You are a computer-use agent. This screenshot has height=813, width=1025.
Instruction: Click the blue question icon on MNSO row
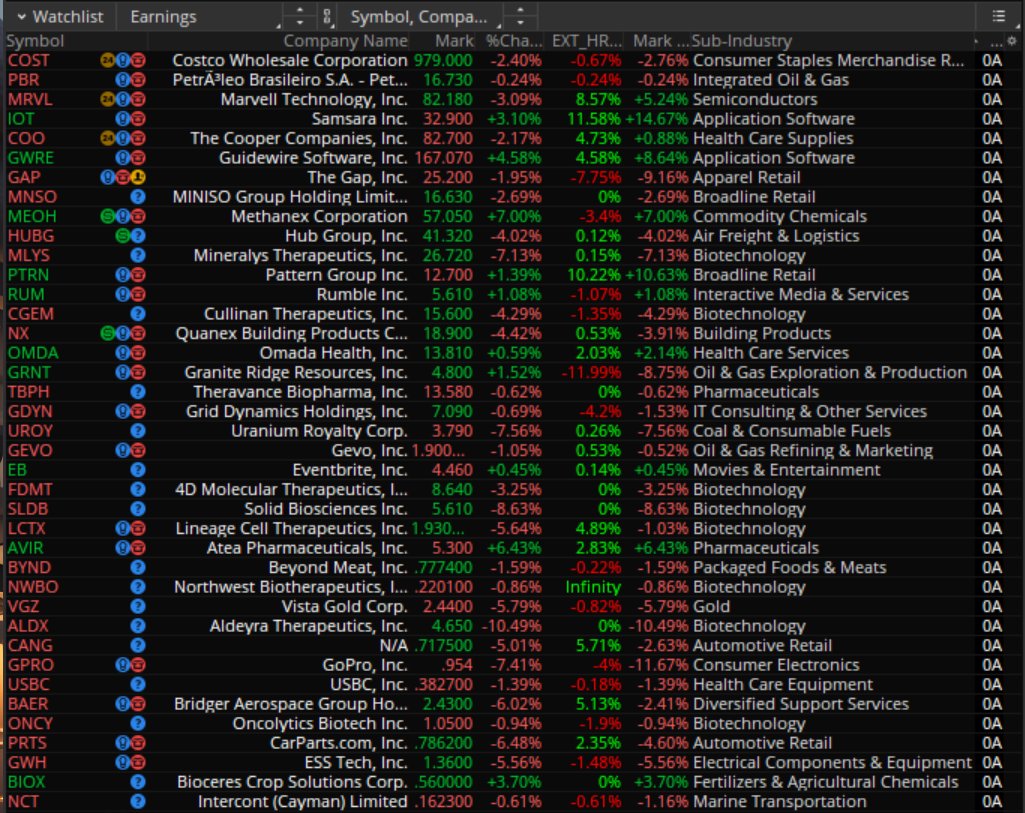pos(138,197)
